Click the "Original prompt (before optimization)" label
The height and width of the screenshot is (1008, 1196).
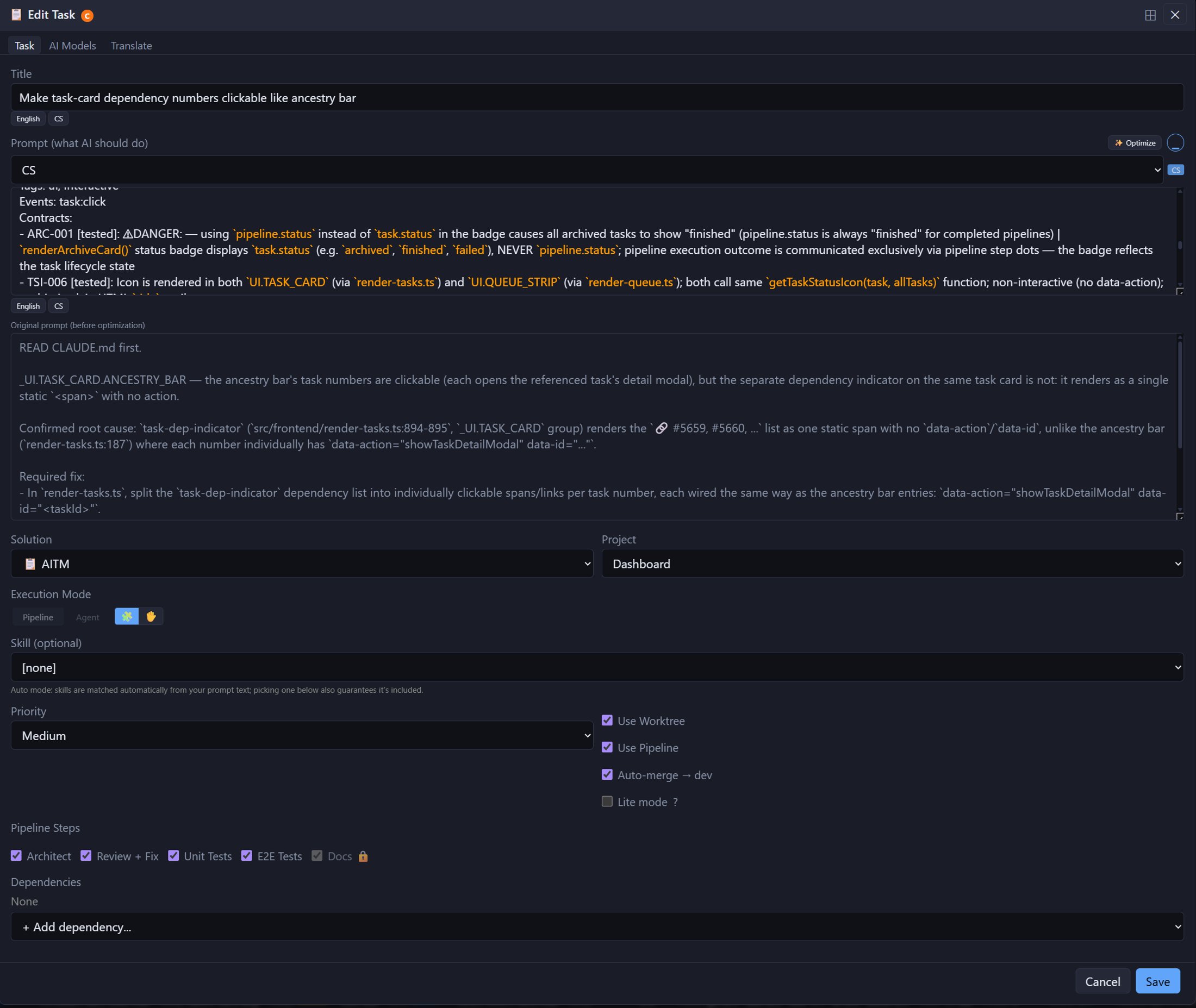tap(78, 325)
